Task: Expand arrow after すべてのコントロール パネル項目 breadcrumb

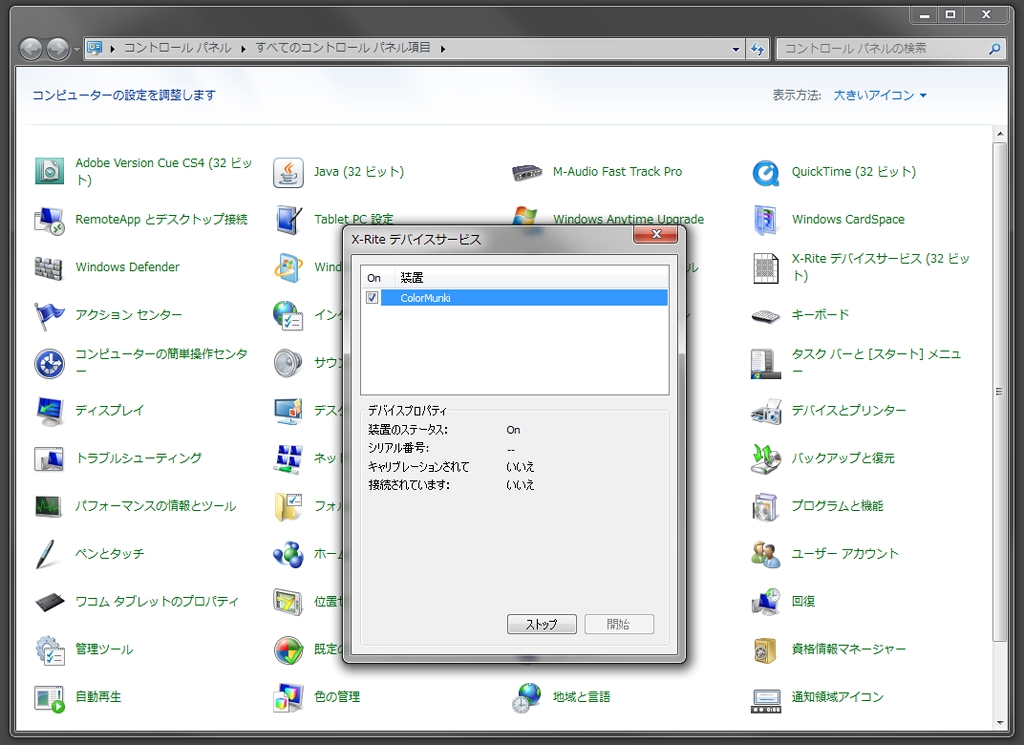Action: [443, 48]
